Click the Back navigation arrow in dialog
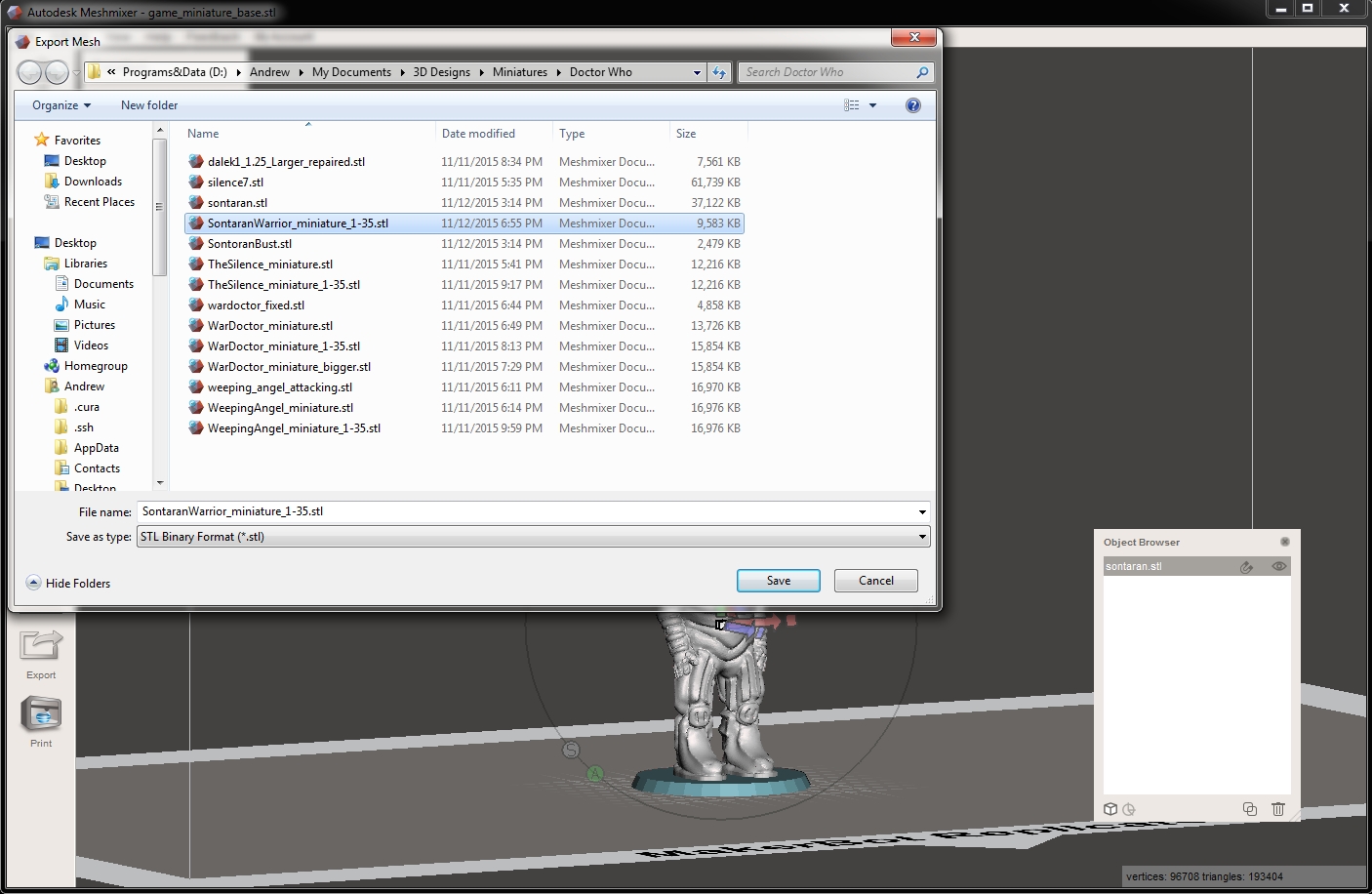 coord(30,72)
